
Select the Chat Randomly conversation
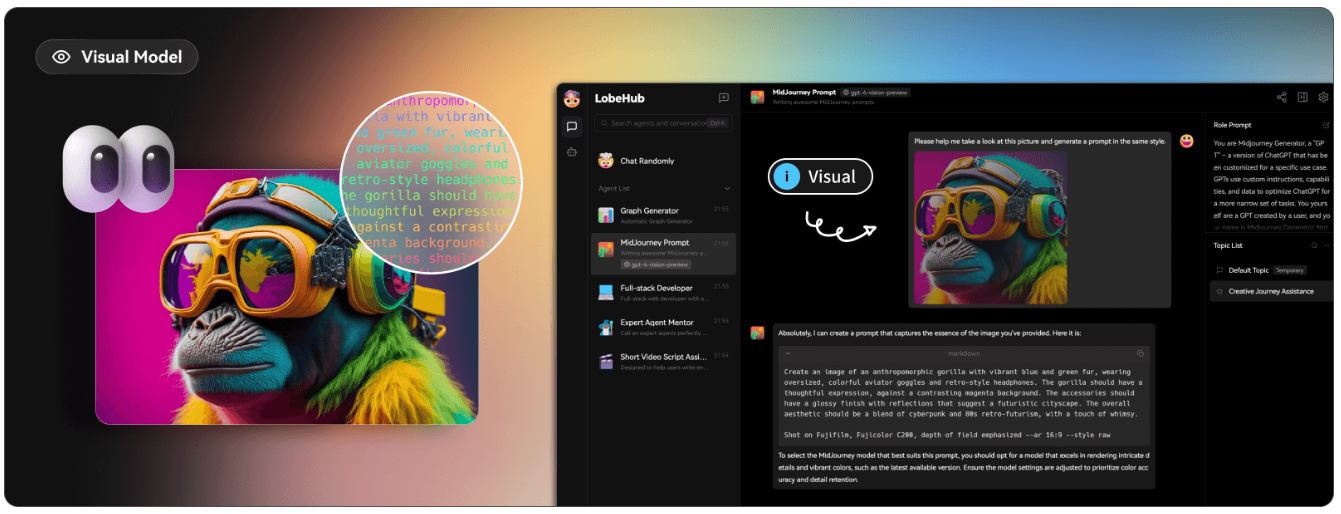tap(663, 161)
